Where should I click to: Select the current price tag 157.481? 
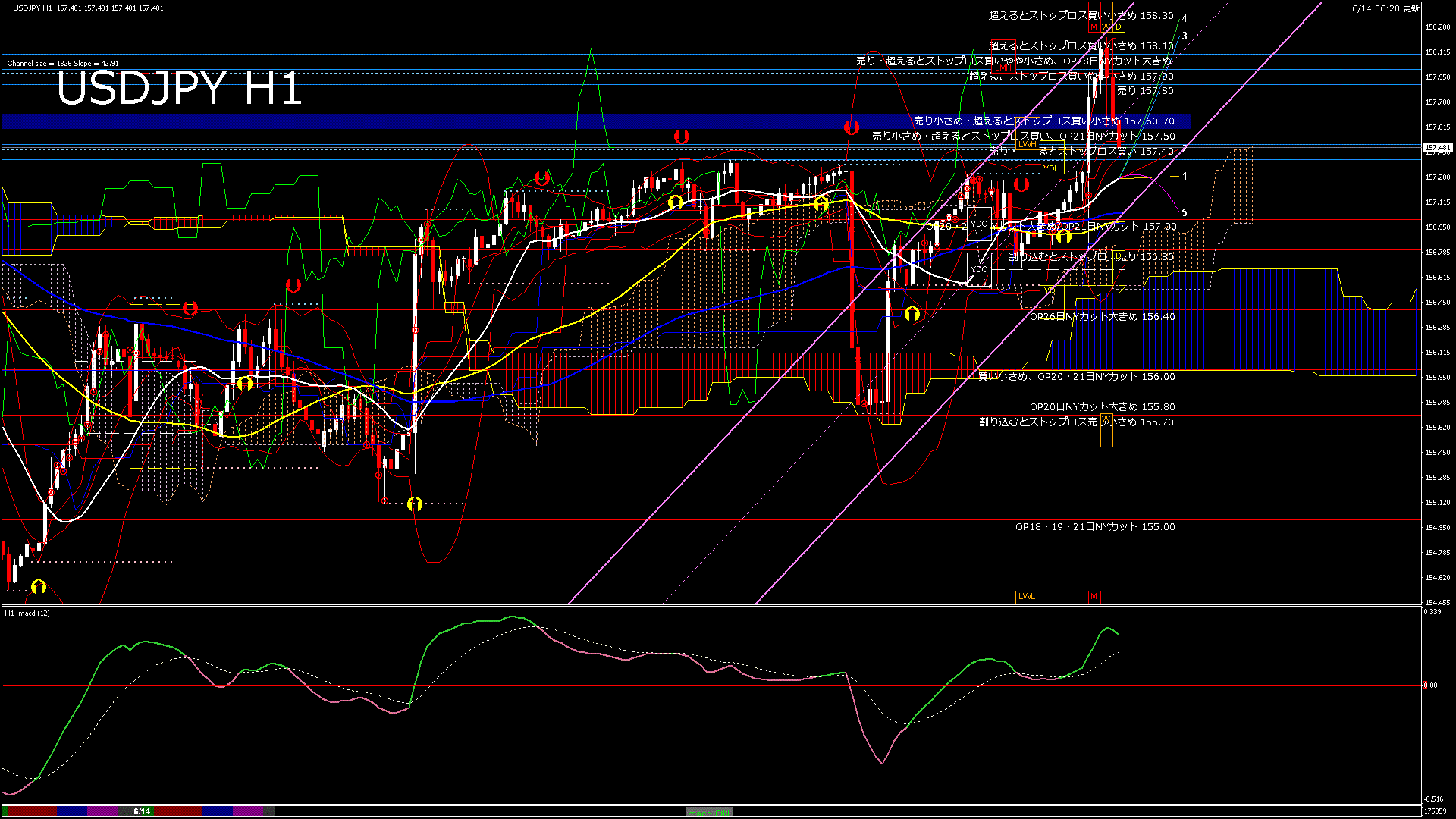point(1438,148)
